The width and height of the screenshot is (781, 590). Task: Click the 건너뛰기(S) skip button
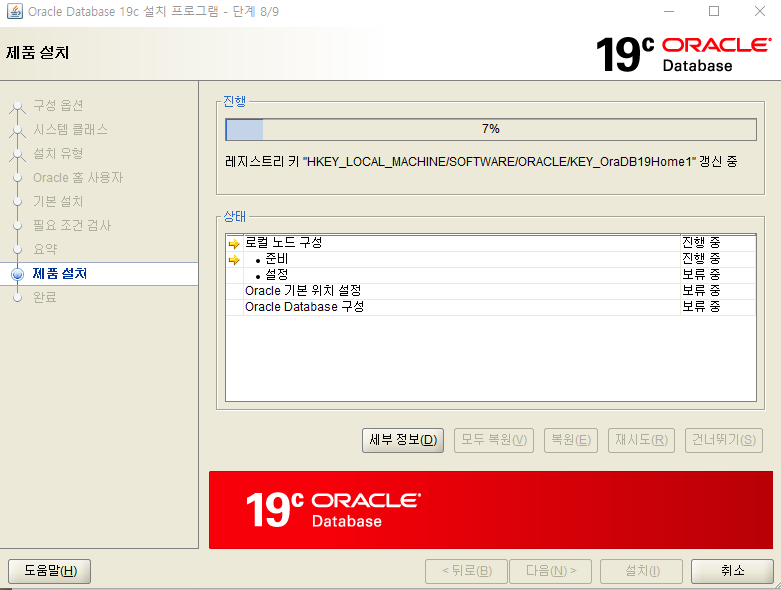[x=724, y=440]
